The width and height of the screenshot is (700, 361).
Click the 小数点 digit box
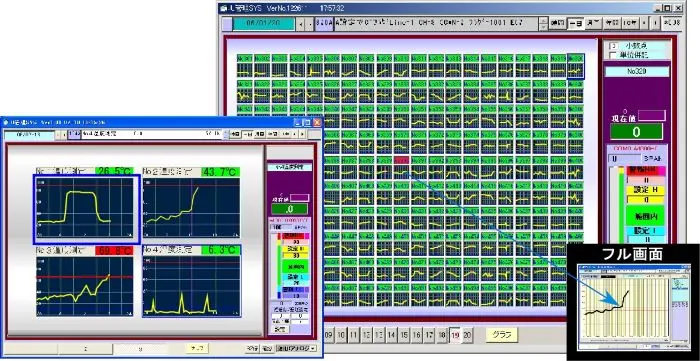click(613, 46)
